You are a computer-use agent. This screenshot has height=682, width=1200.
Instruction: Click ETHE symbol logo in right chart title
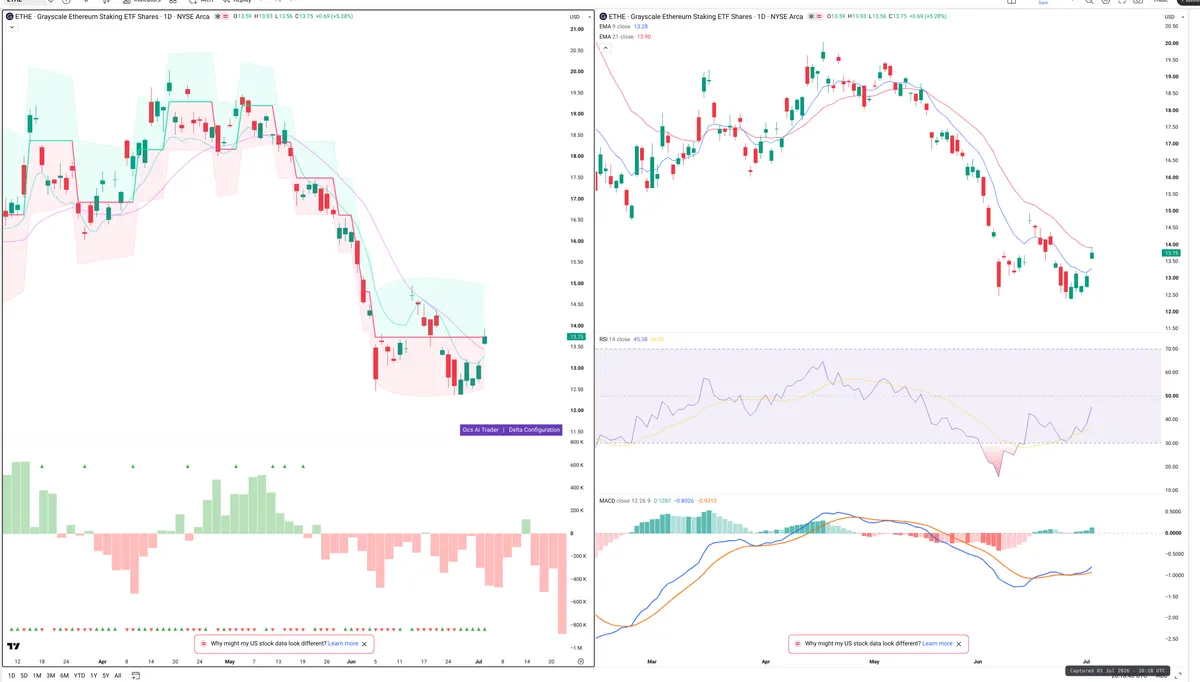tap(602, 17)
